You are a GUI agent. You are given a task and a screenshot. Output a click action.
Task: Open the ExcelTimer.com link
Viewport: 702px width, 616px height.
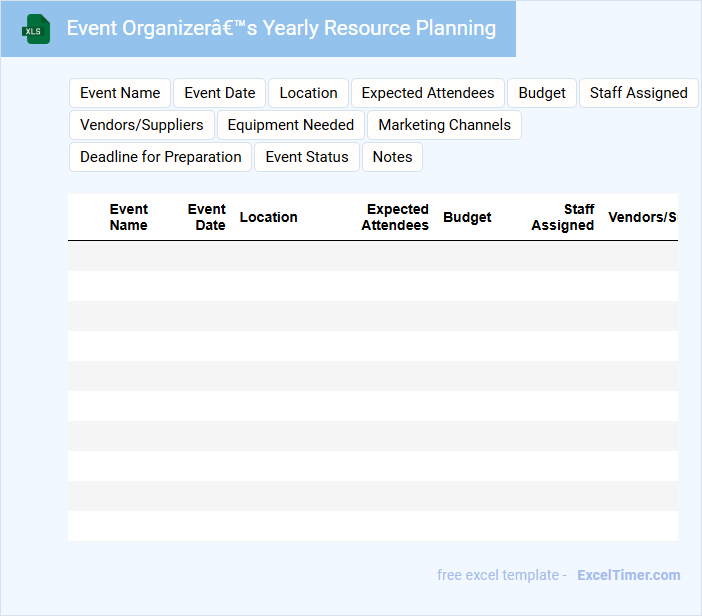click(x=628, y=575)
